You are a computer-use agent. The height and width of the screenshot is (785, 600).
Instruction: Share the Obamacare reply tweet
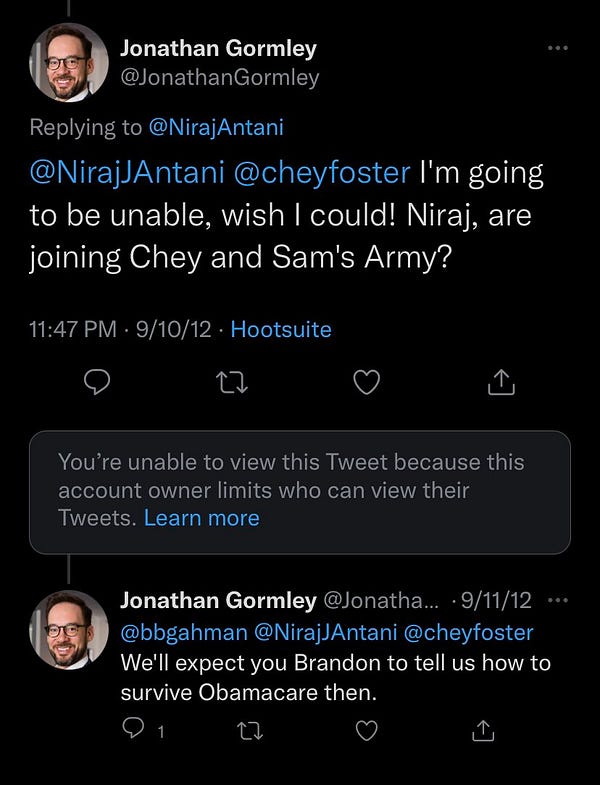(482, 731)
